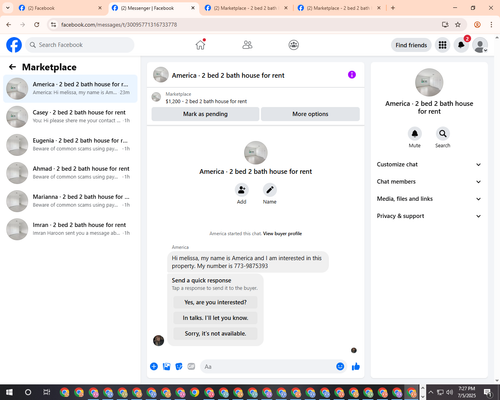Open the Friends icon in top navigation

(247, 45)
